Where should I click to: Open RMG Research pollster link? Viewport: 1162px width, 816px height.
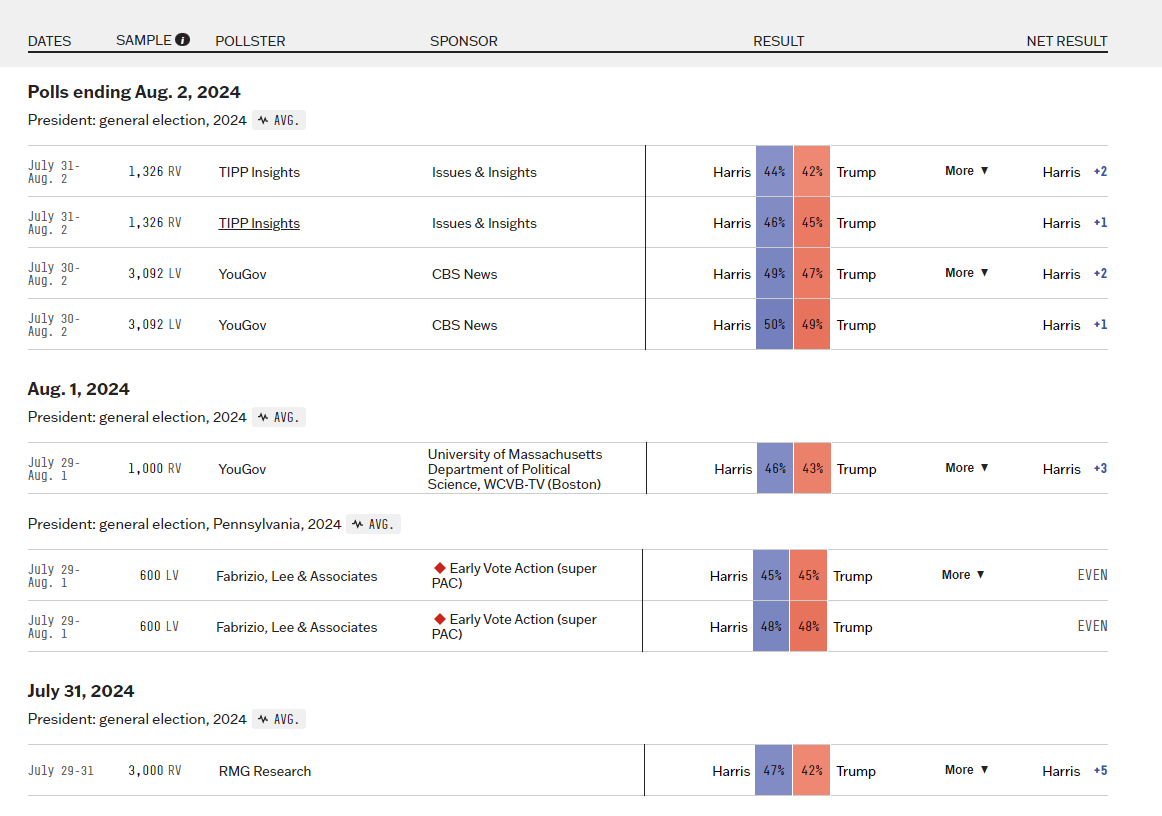click(x=265, y=771)
